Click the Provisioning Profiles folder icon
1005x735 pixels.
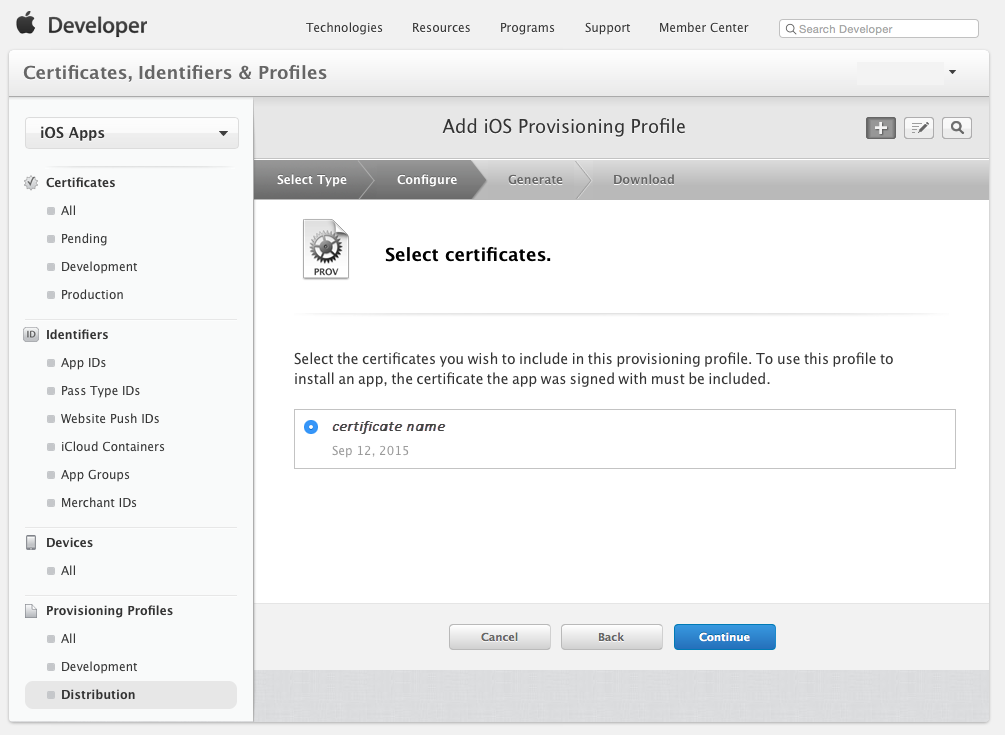(29, 610)
